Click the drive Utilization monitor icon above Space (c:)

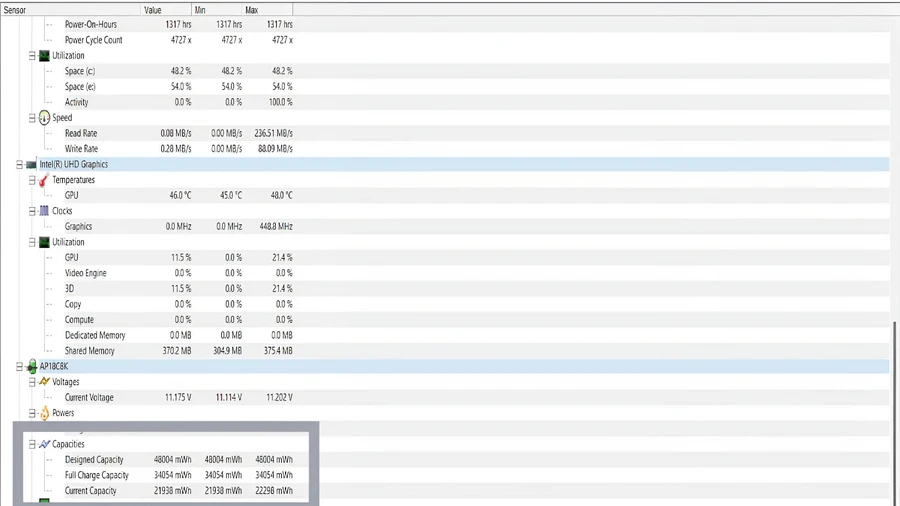point(44,56)
